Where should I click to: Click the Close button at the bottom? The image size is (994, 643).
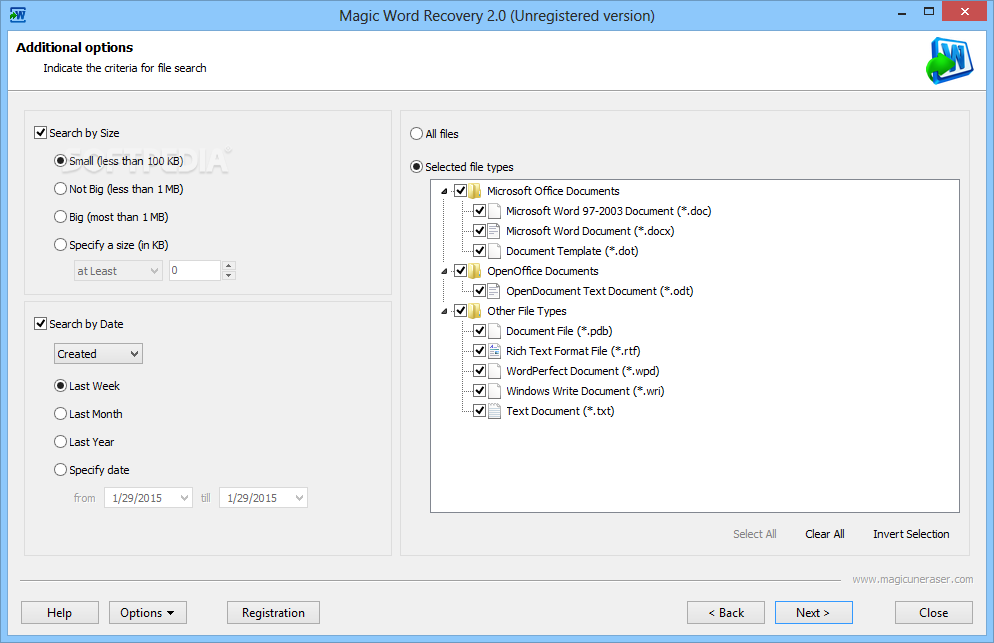[934, 613]
